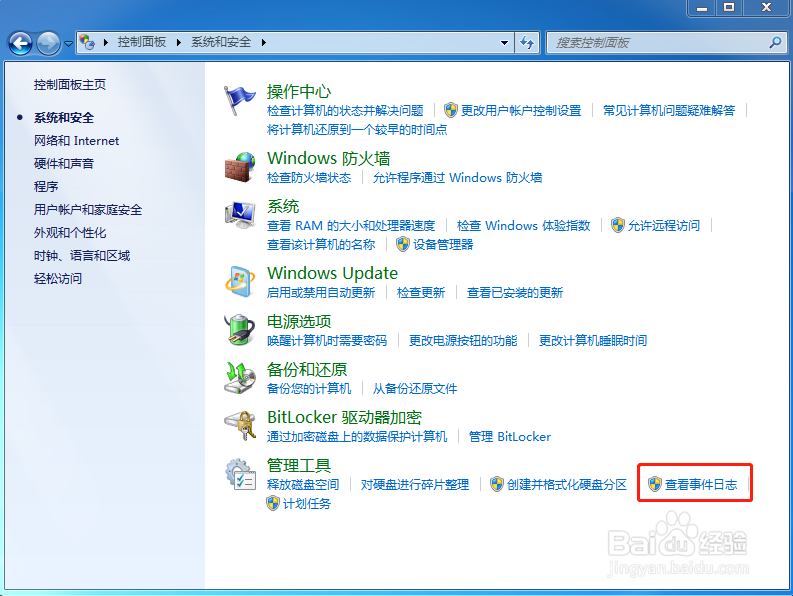Screen dimensions: 793x596
Task: Open 外观和个性化 category in sidebar
Action: tap(70, 233)
